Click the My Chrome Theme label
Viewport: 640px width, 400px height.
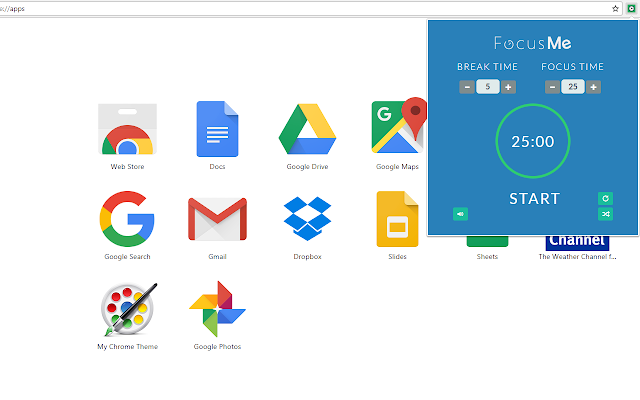click(127, 347)
